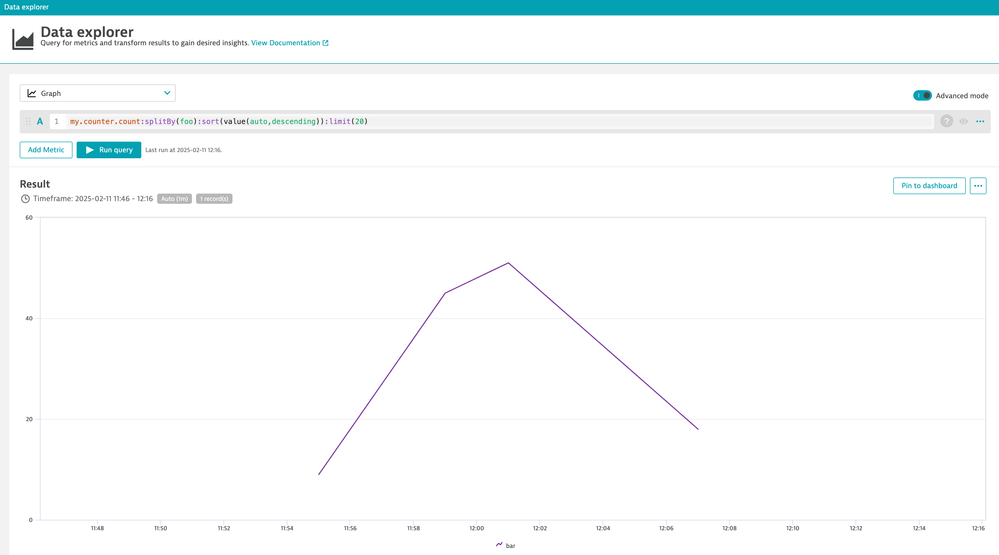999x555 pixels.
Task: Select the Data explorer title bar tab
Action: tap(27, 7)
